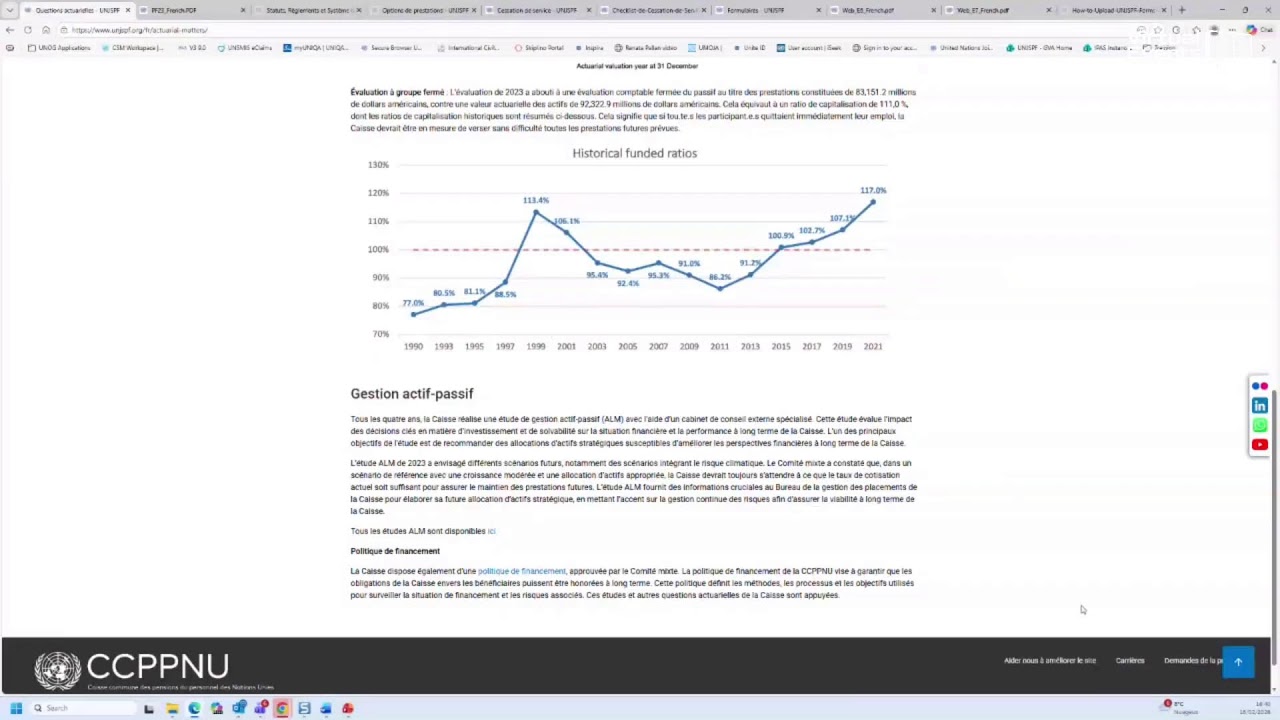1280x720 pixels.
Task: Reload the current page
Action: point(28,30)
